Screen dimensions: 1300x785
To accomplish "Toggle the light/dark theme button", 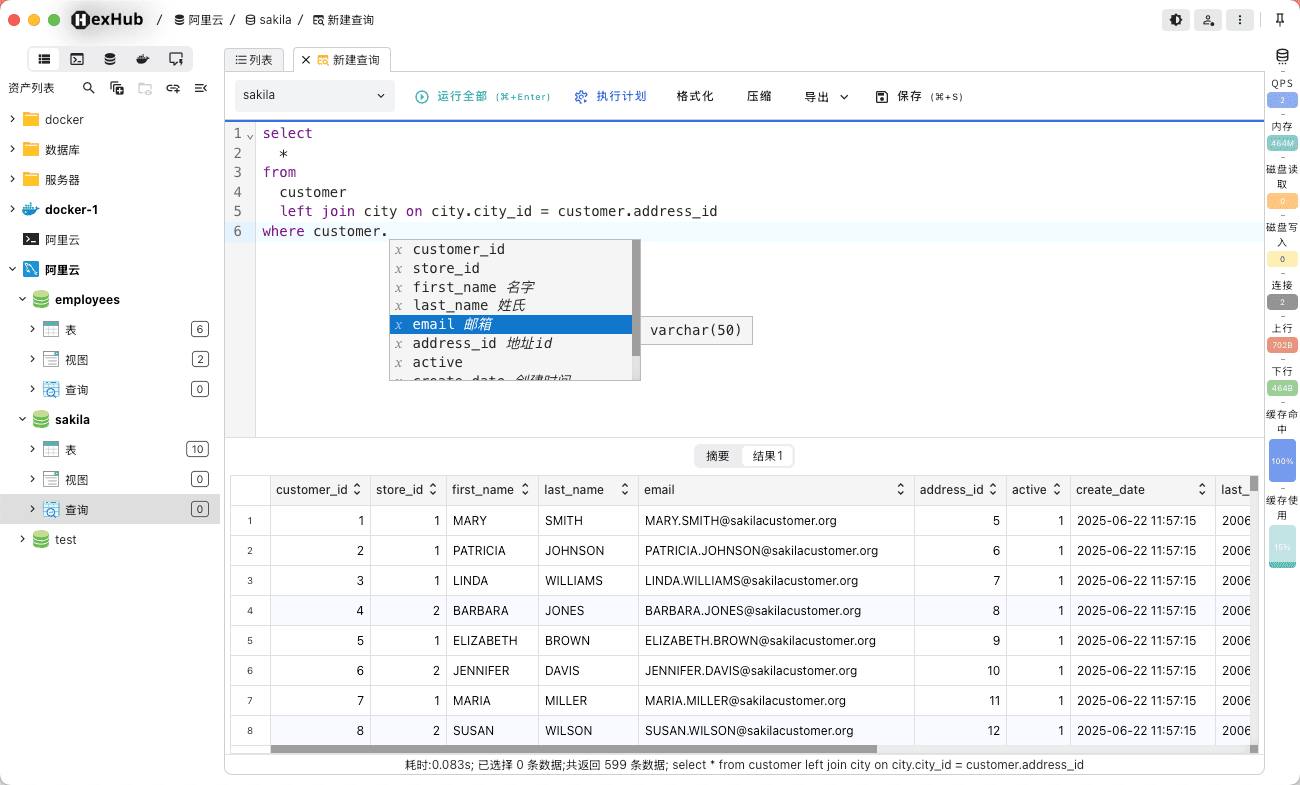I will [1176, 20].
